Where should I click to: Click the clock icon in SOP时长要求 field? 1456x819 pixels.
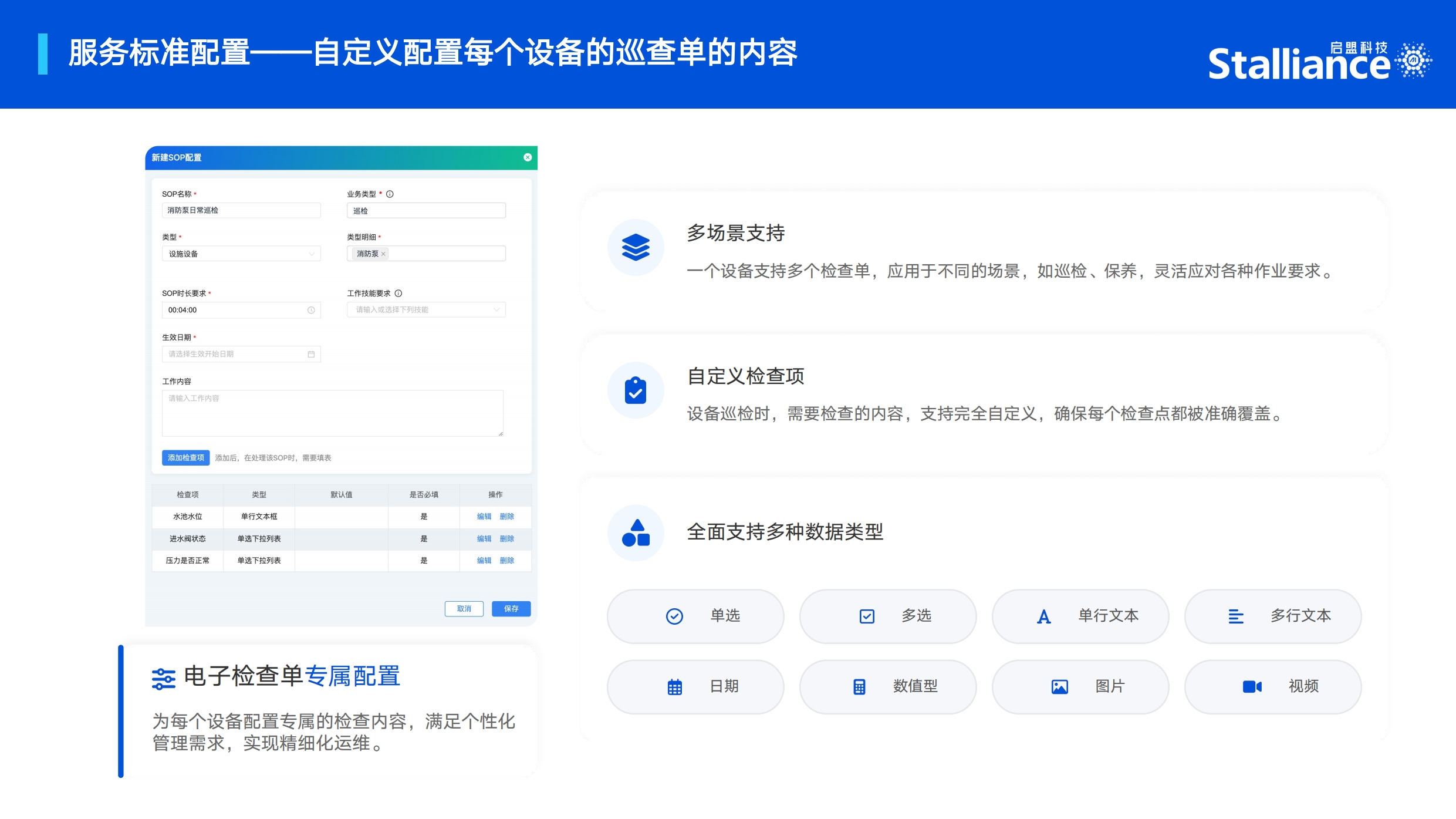(311, 310)
